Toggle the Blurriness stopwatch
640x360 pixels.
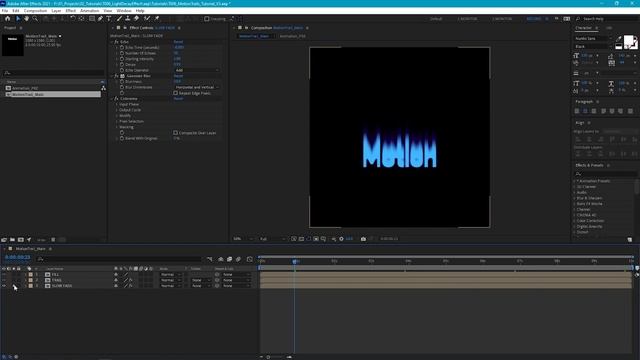pyautogui.click(x=122, y=82)
